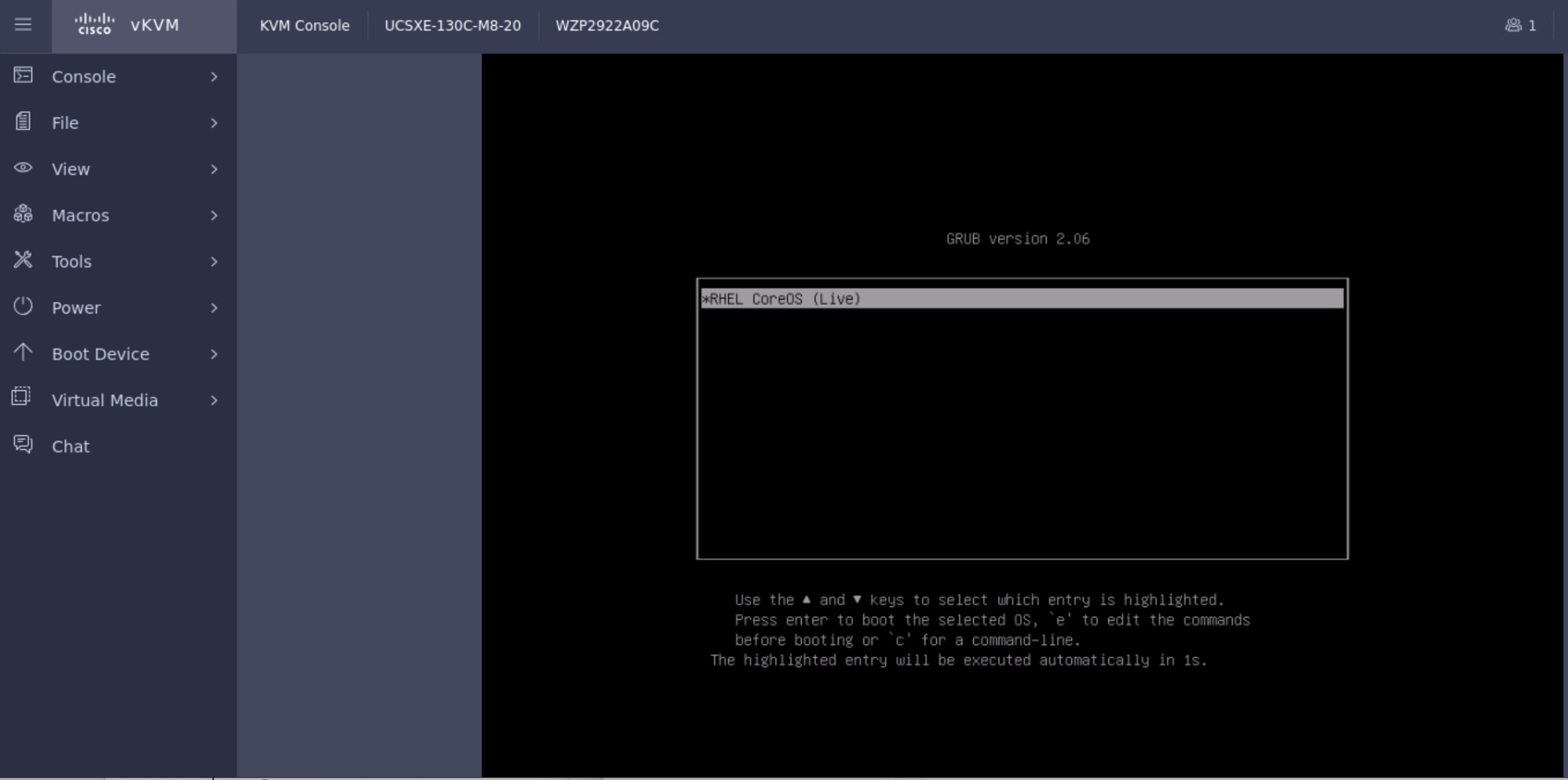Click the KVM Console header label
The width and height of the screenshot is (1568, 780).
304,25
